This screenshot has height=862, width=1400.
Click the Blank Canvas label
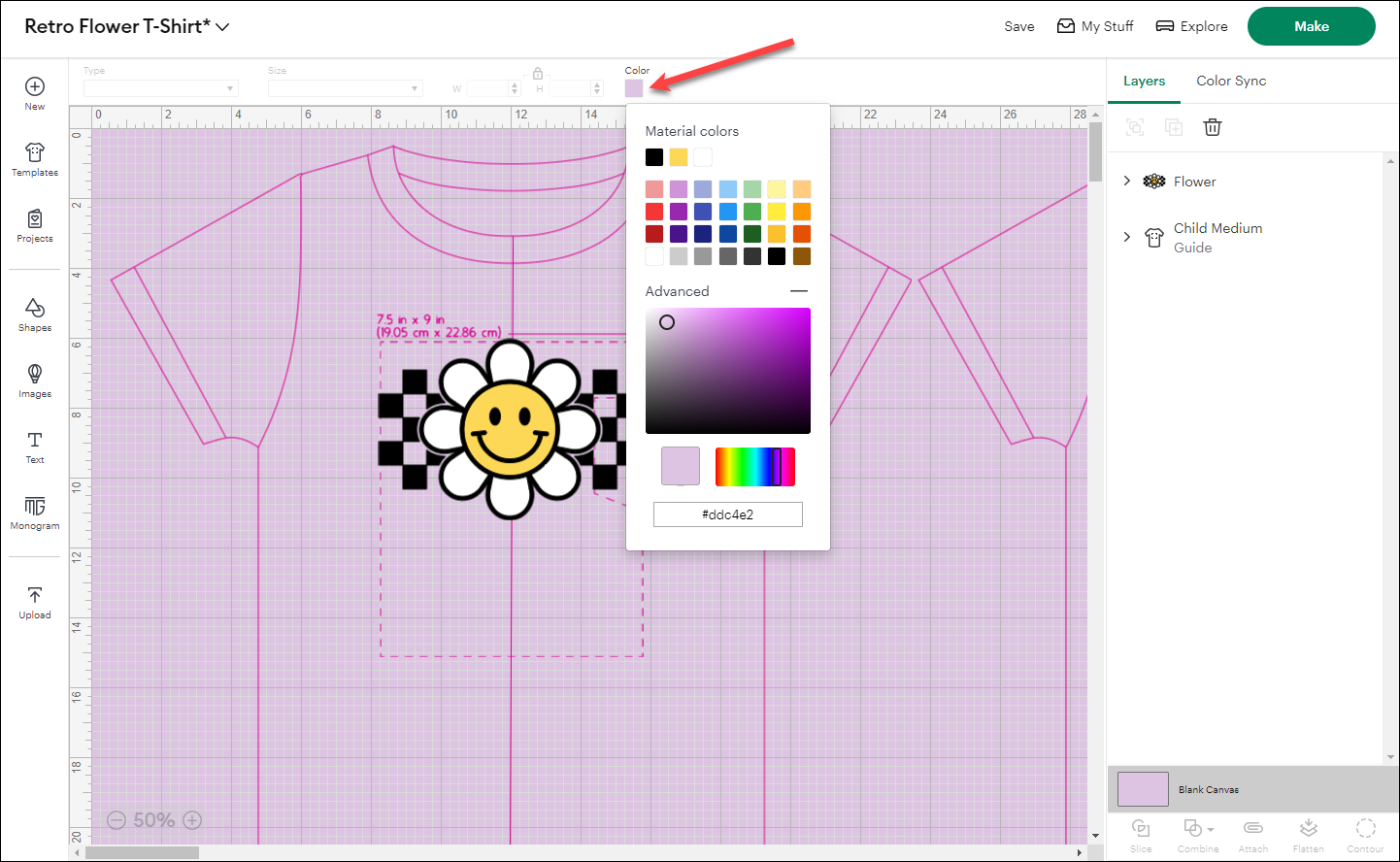click(1209, 790)
